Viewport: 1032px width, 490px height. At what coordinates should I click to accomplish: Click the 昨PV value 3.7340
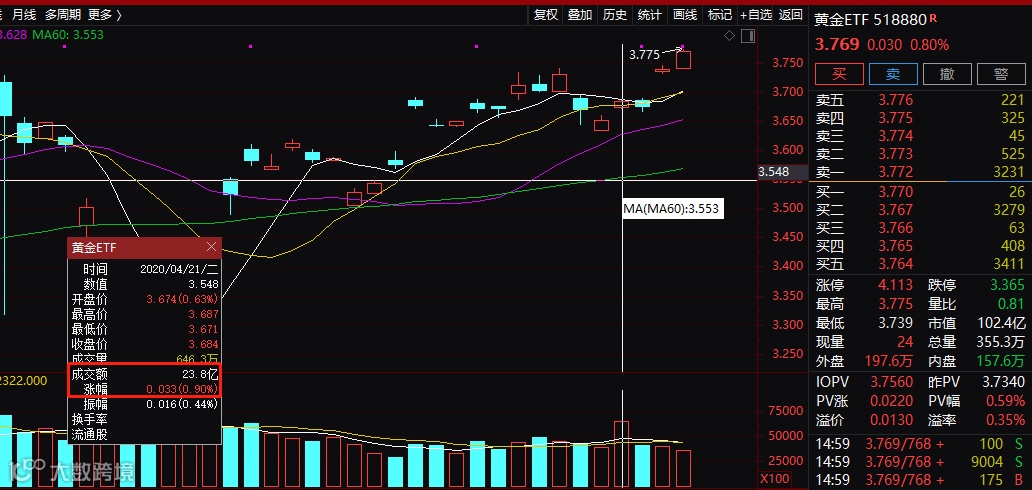click(x=1004, y=383)
